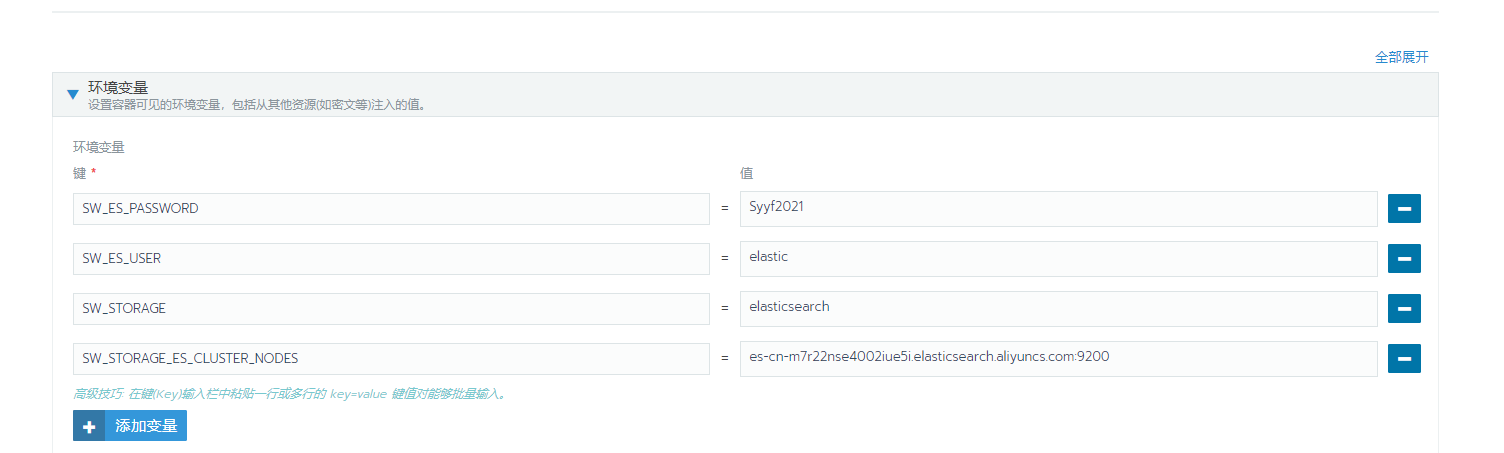Viewport: 1504px width, 453px height.
Task: Click the plus icon on 添加变量
Action: pos(89,426)
